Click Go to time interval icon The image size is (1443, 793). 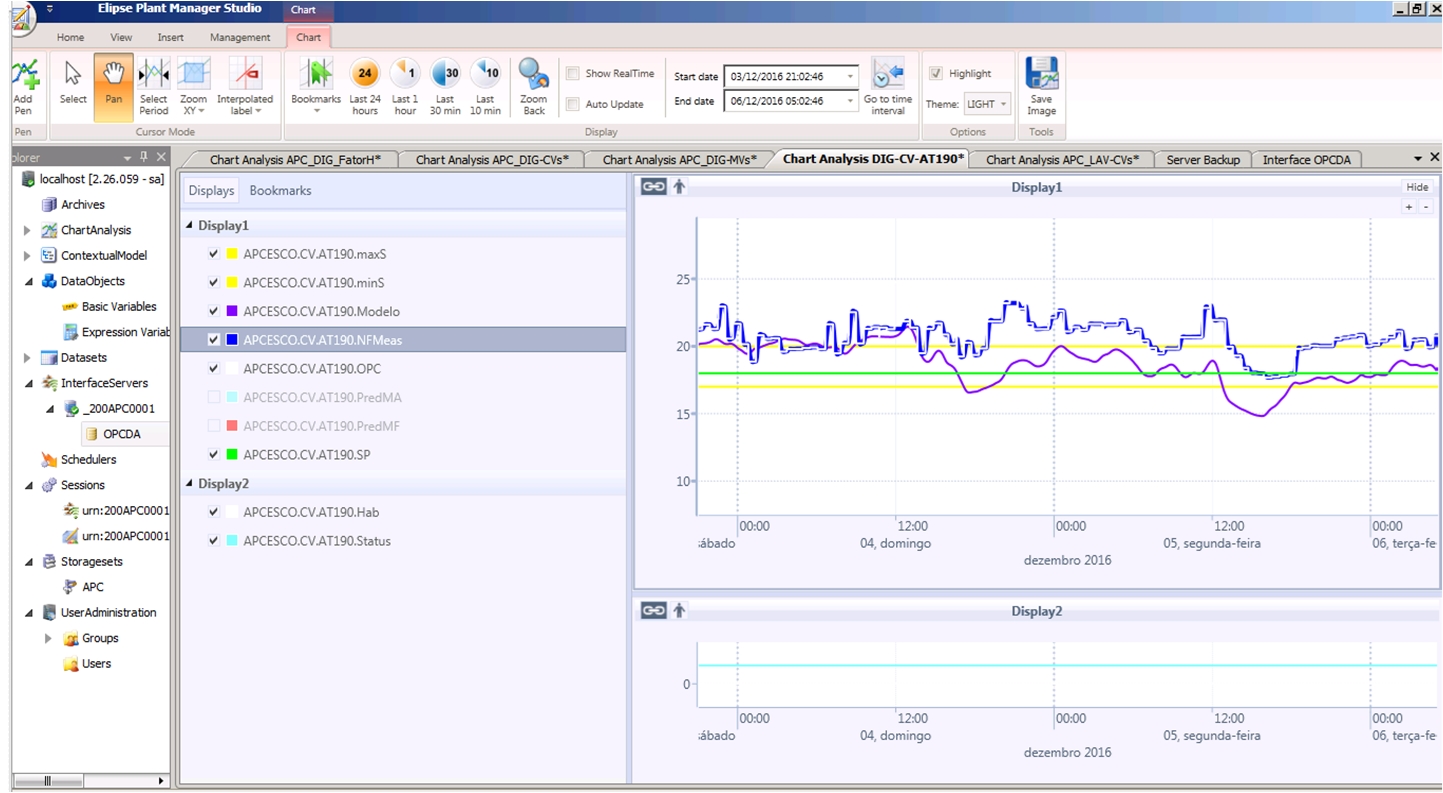(x=888, y=74)
